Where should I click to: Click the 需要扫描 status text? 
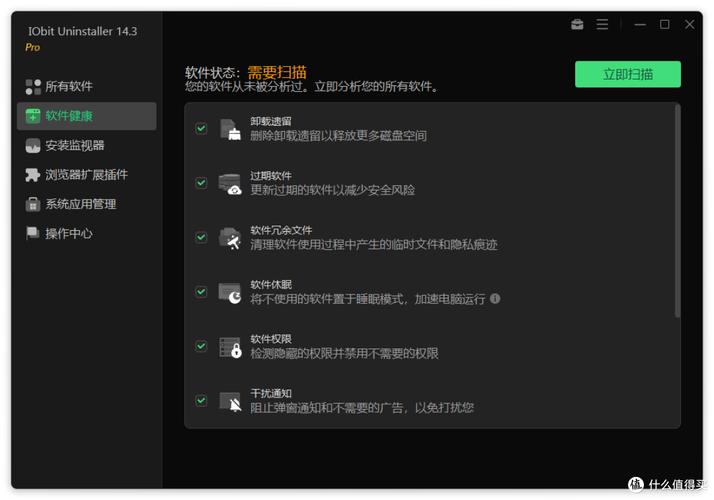[x=277, y=72]
